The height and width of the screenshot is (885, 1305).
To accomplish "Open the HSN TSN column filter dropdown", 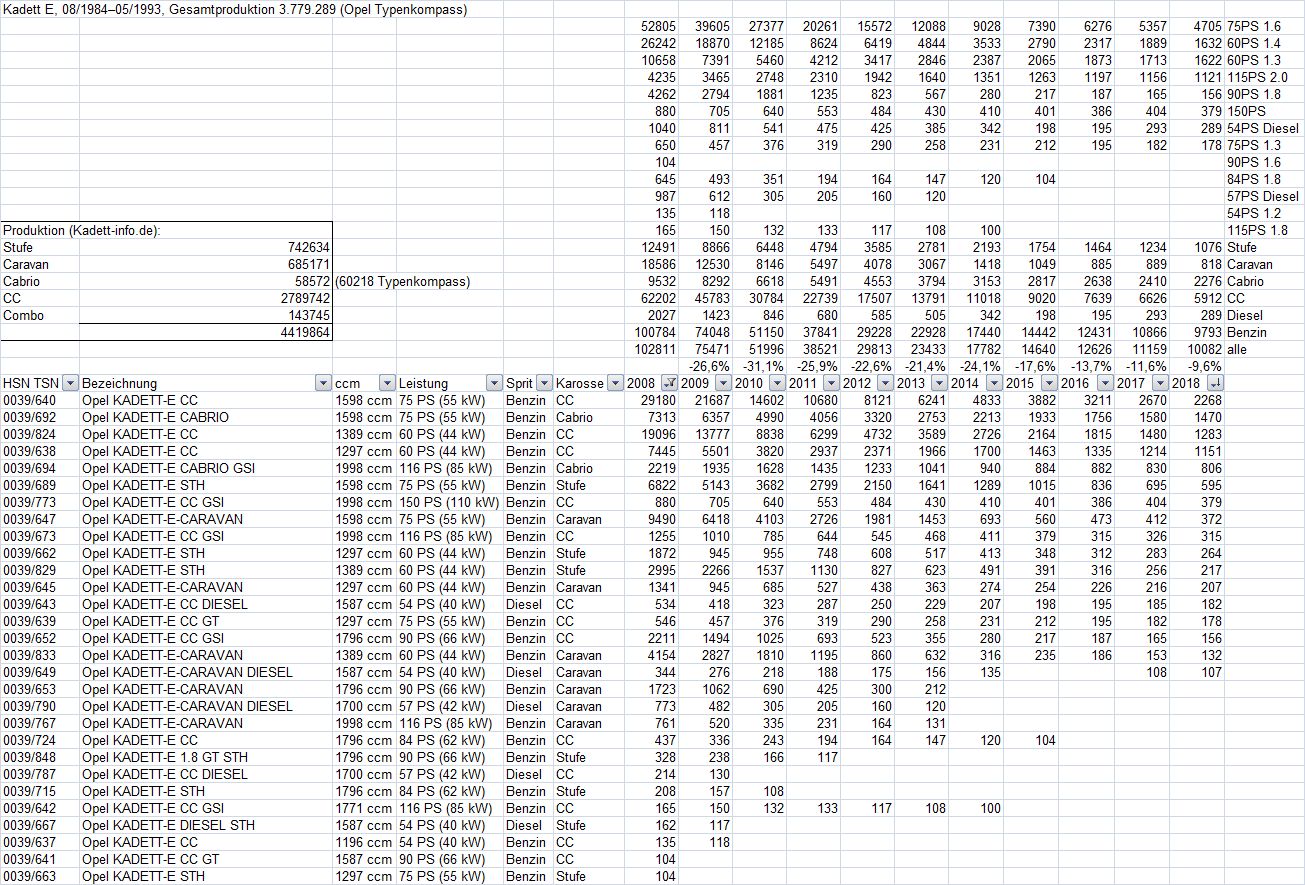I will (69, 383).
